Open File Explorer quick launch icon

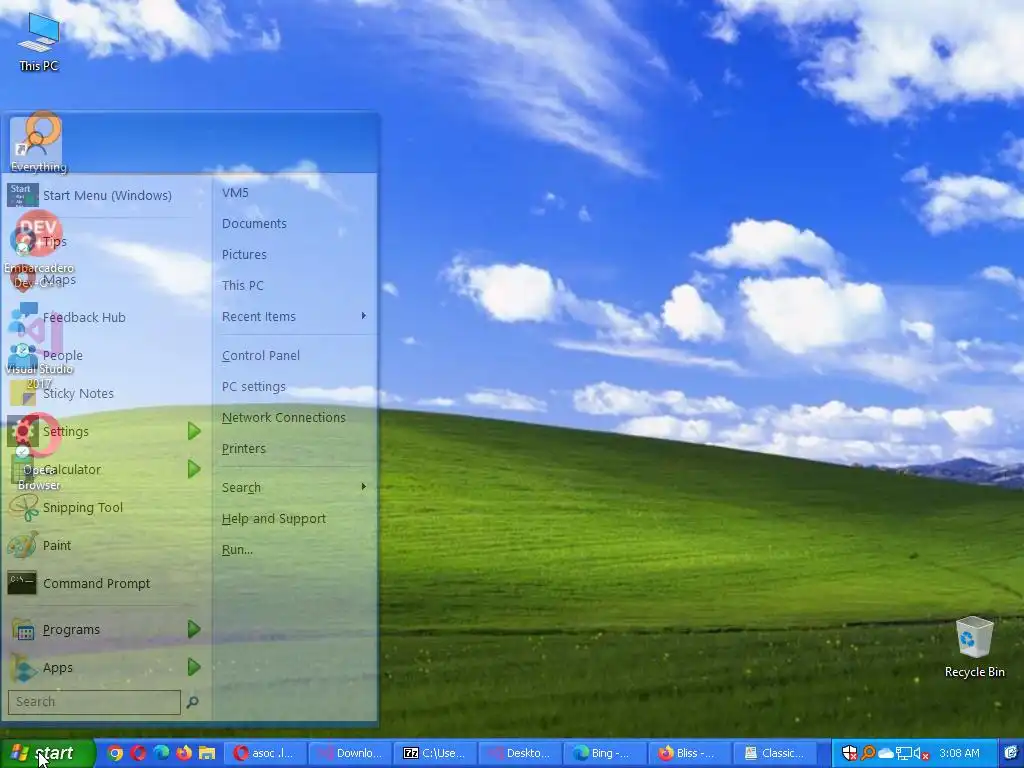pos(207,753)
